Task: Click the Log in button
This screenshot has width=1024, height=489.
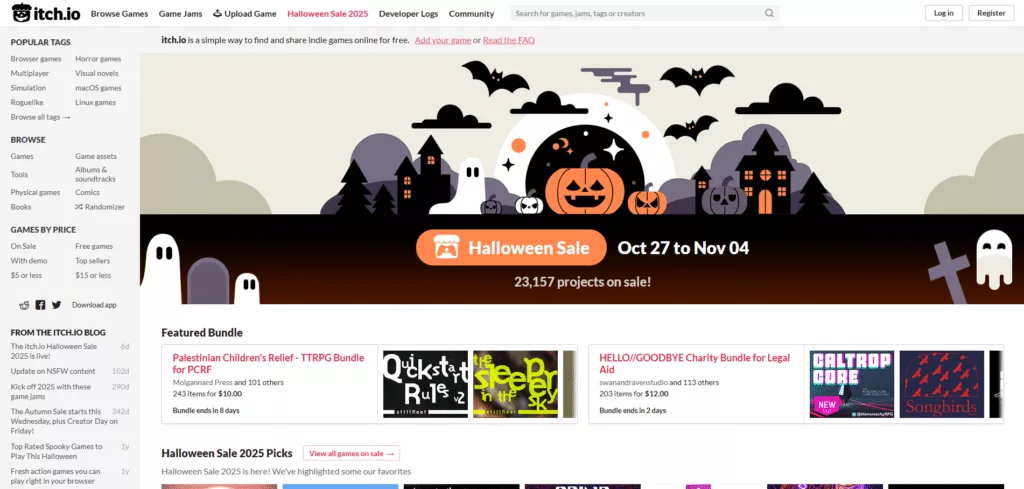Action: [944, 13]
